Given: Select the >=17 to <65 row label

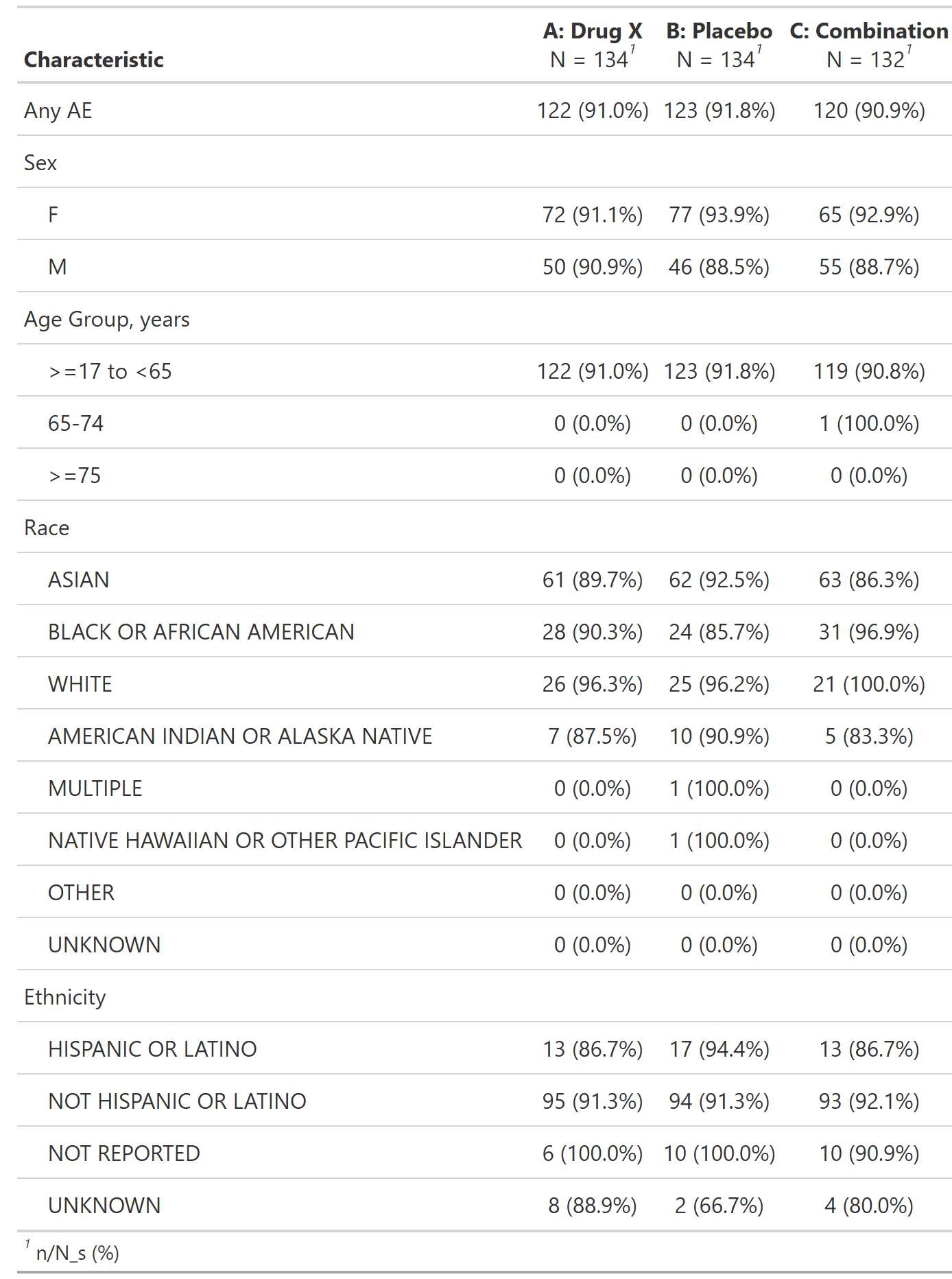Looking at the screenshot, I should (110, 371).
